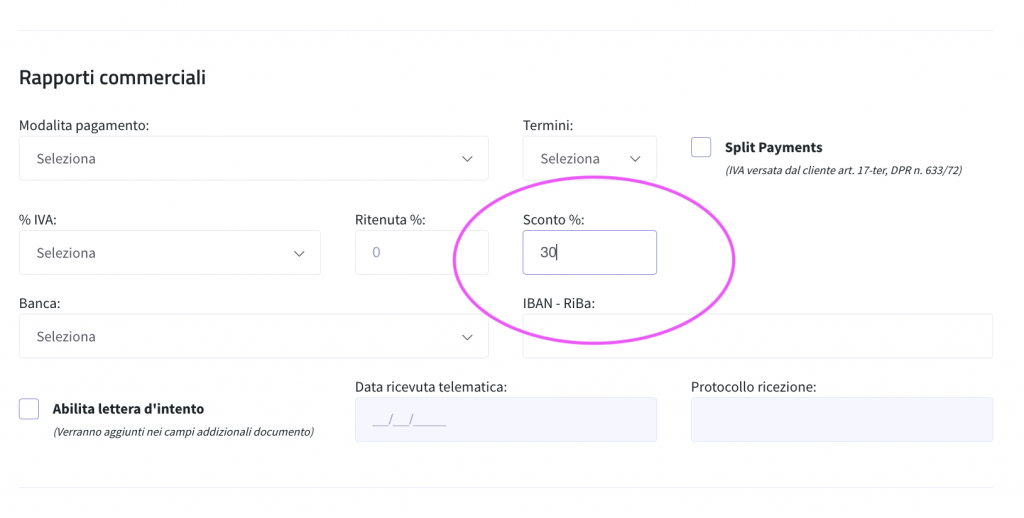Click the bold Split Payments label text

click(x=773, y=148)
